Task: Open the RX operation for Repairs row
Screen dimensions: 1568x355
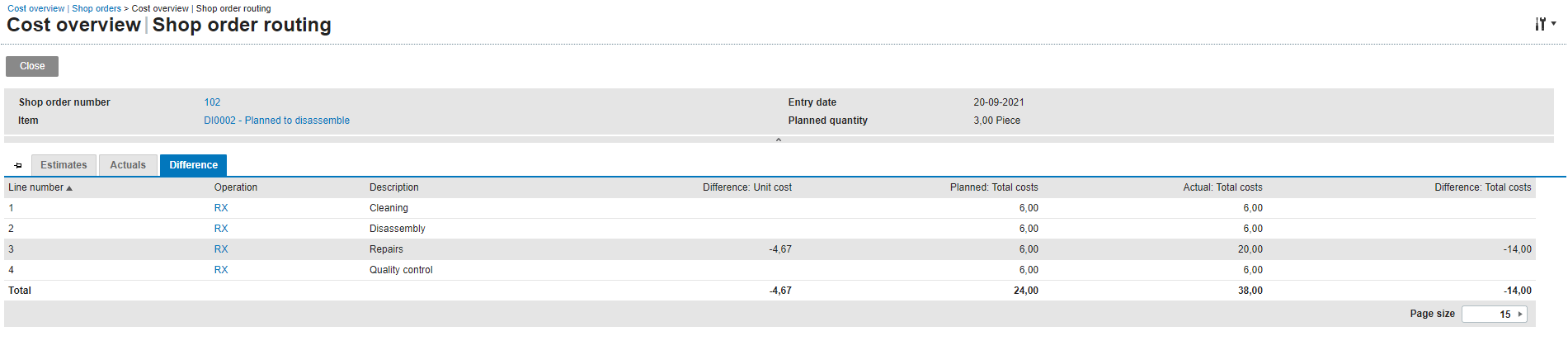Action: (x=221, y=249)
